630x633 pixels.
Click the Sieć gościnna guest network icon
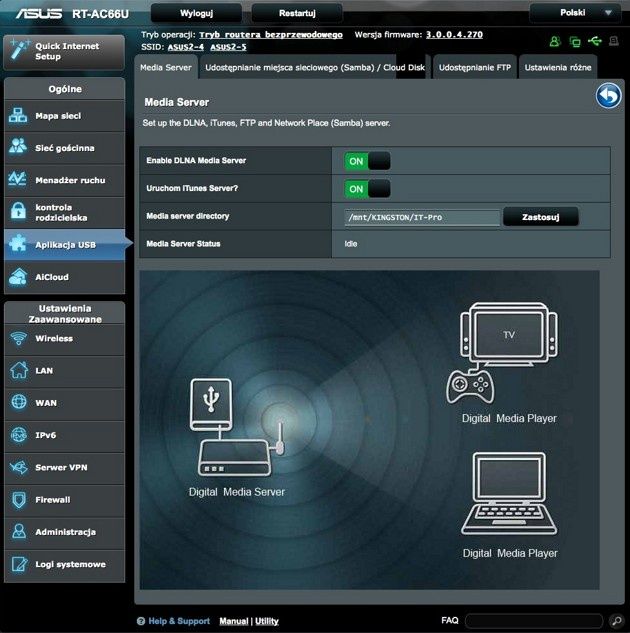point(18,147)
